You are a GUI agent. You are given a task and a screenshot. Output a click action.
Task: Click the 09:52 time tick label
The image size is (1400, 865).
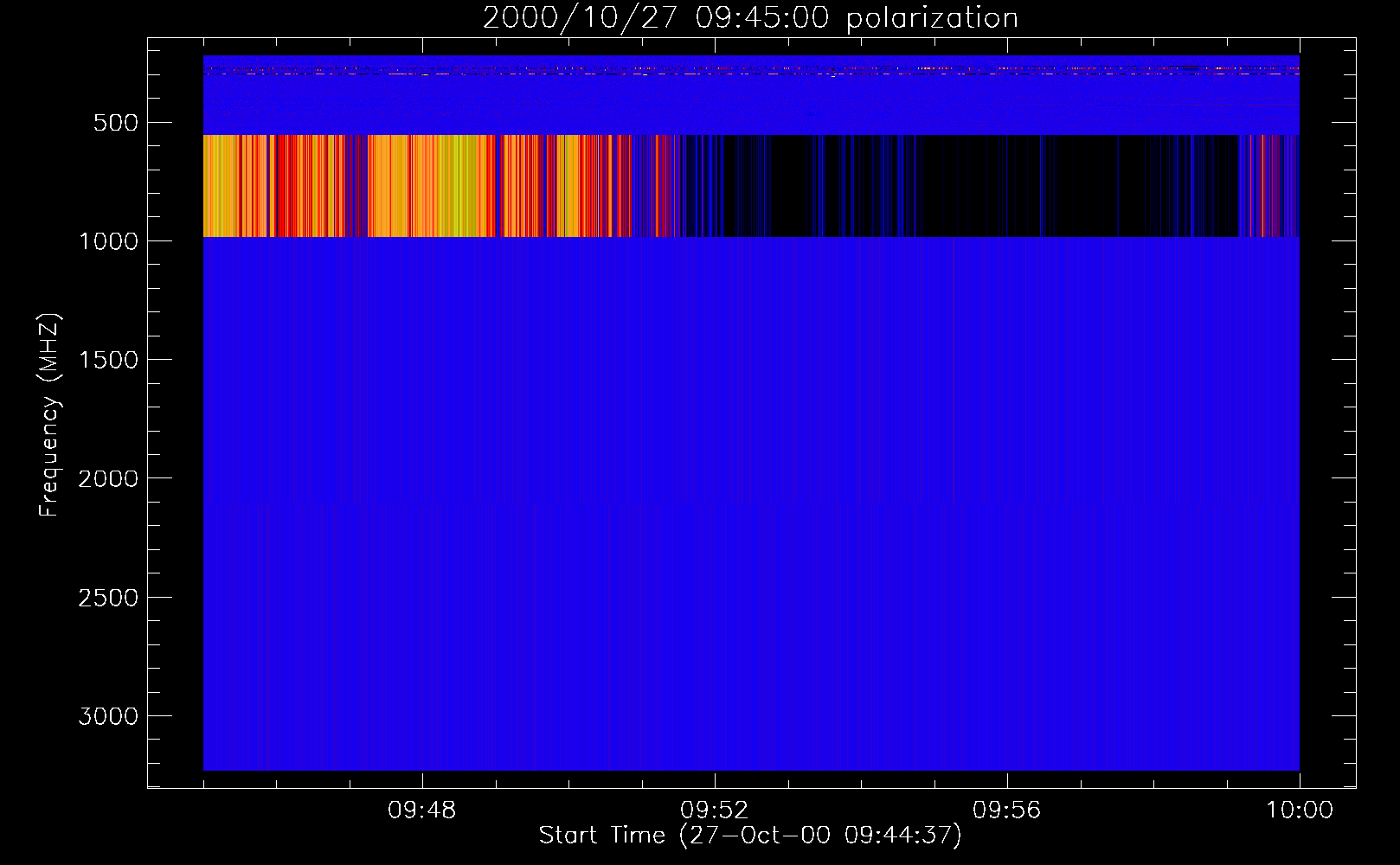pos(715,811)
